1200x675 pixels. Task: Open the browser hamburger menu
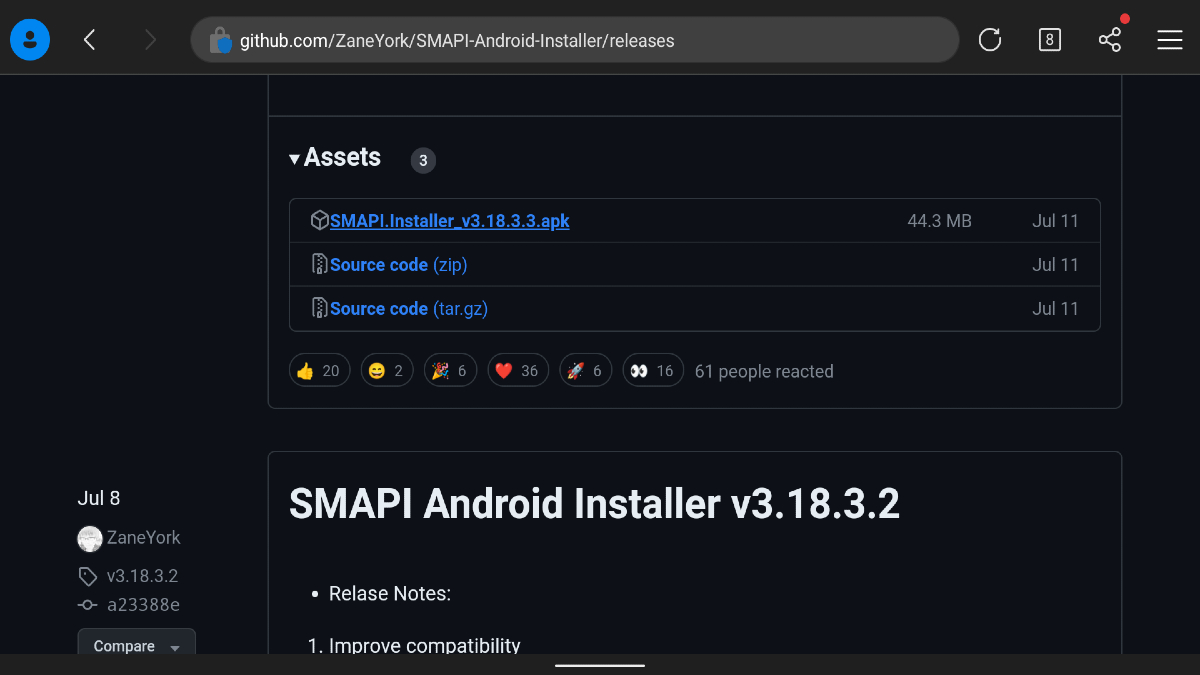tap(1169, 39)
